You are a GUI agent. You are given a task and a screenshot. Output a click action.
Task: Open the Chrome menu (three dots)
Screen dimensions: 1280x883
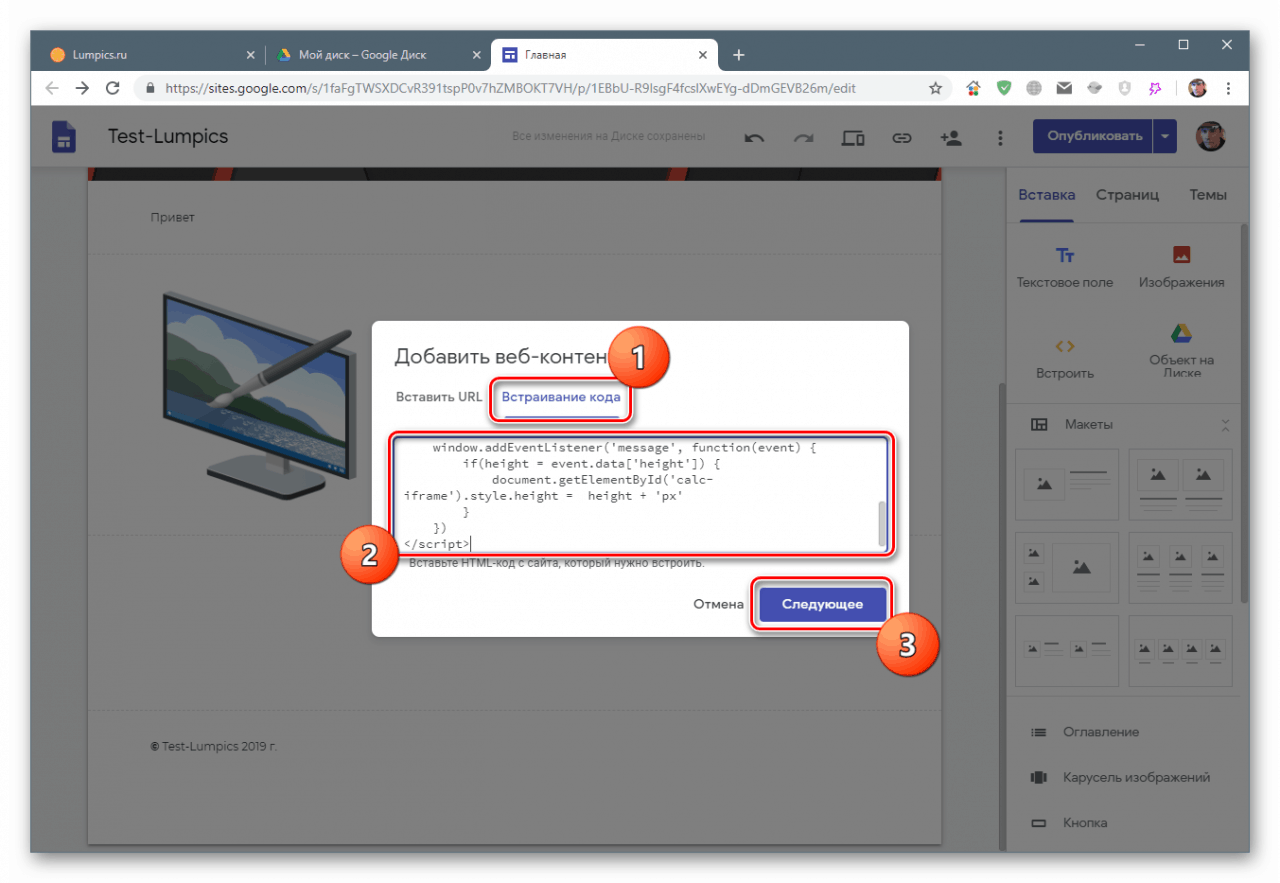pos(1227,88)
